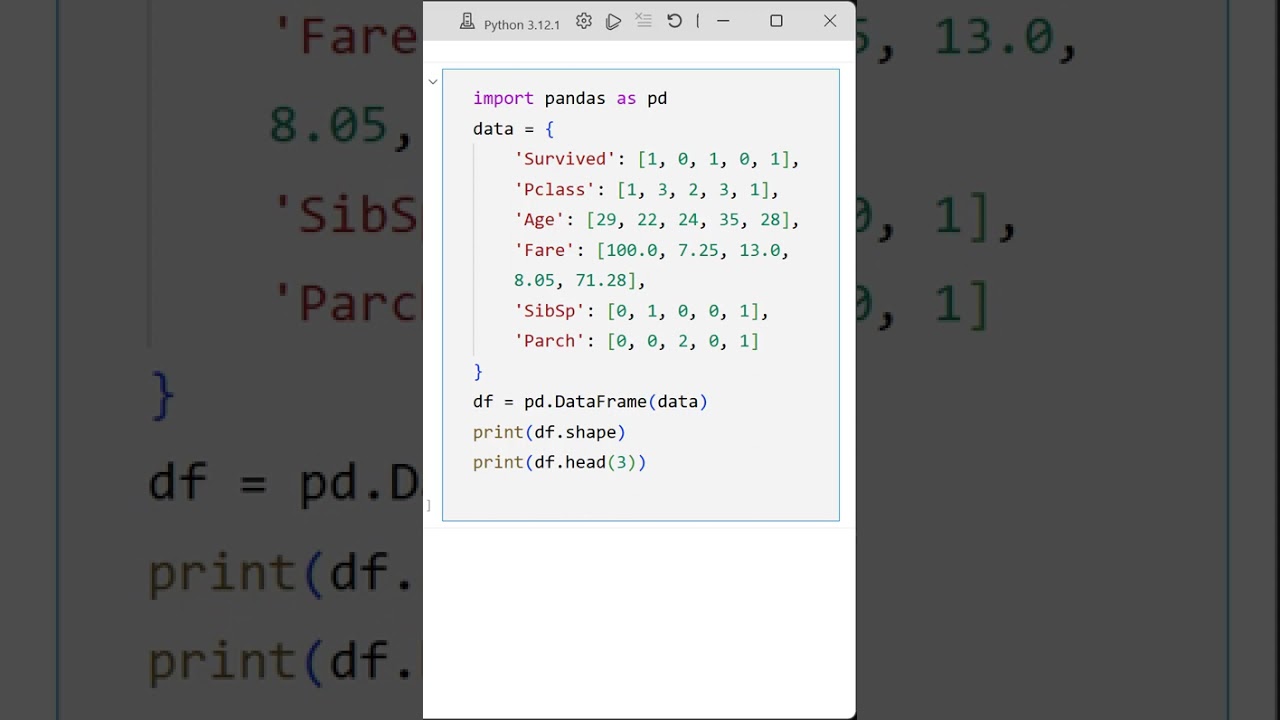Click the 'Survived' key in code

[565, 159]
